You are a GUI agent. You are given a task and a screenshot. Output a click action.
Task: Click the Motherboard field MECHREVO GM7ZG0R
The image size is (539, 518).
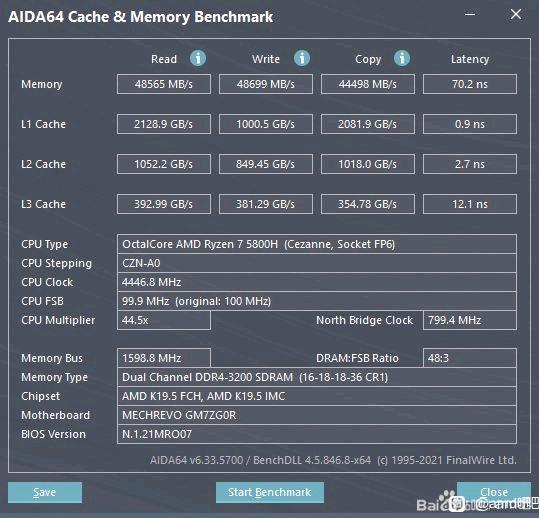click(317, 415)
